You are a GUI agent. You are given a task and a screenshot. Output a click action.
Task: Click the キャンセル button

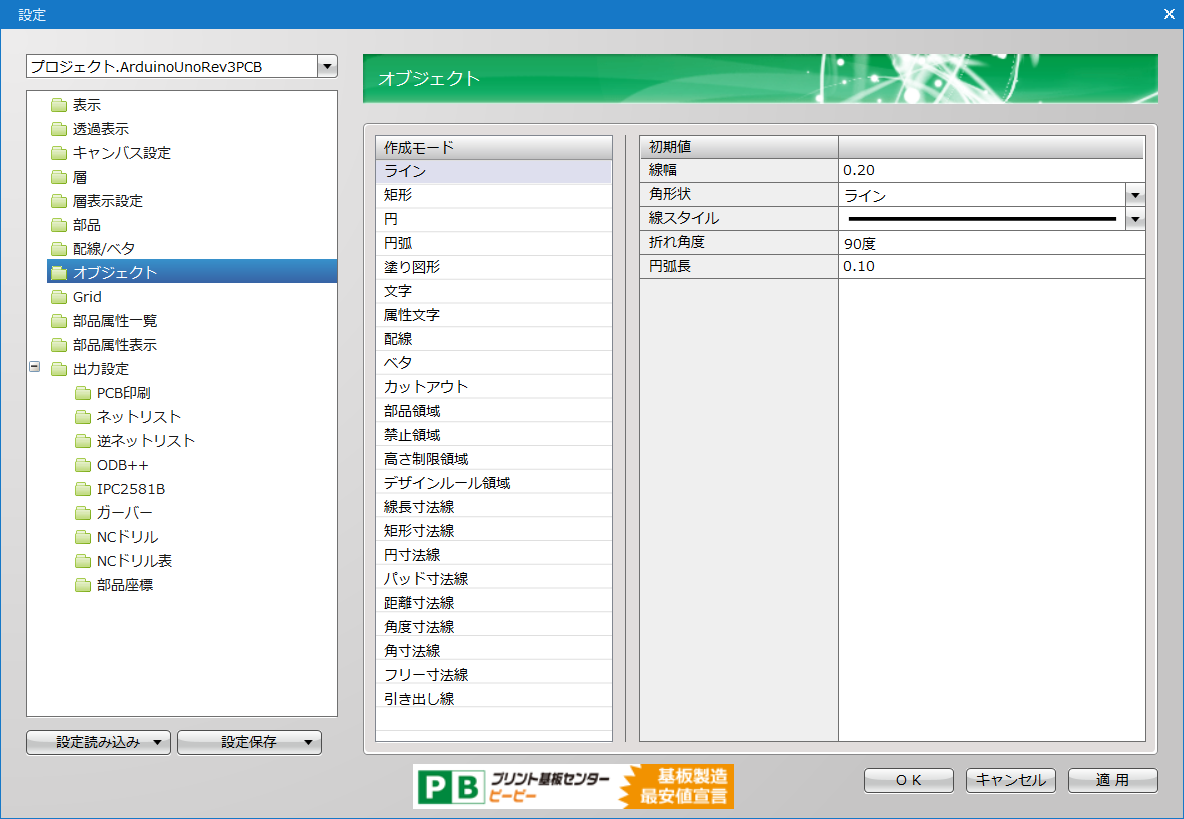point(1011,780)
